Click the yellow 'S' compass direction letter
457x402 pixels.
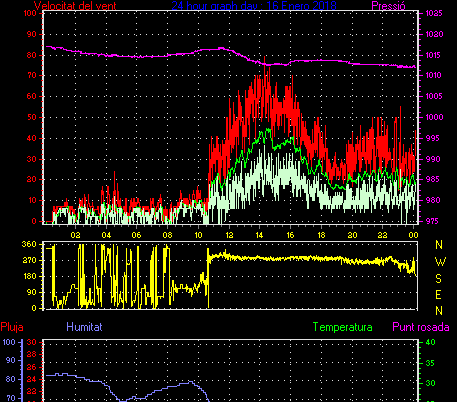[439, 278]
